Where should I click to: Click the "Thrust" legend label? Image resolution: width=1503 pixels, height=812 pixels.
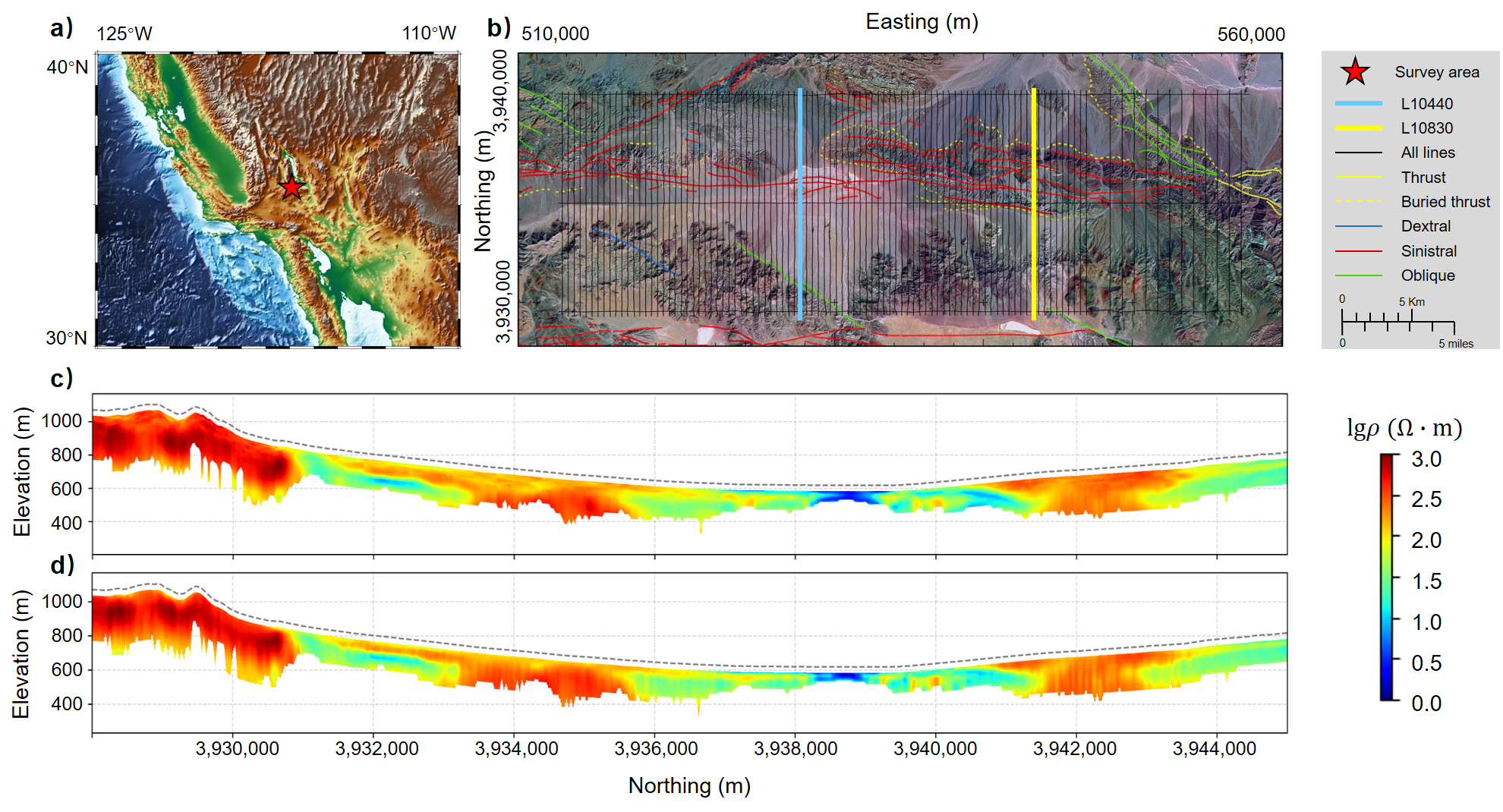1423,178
